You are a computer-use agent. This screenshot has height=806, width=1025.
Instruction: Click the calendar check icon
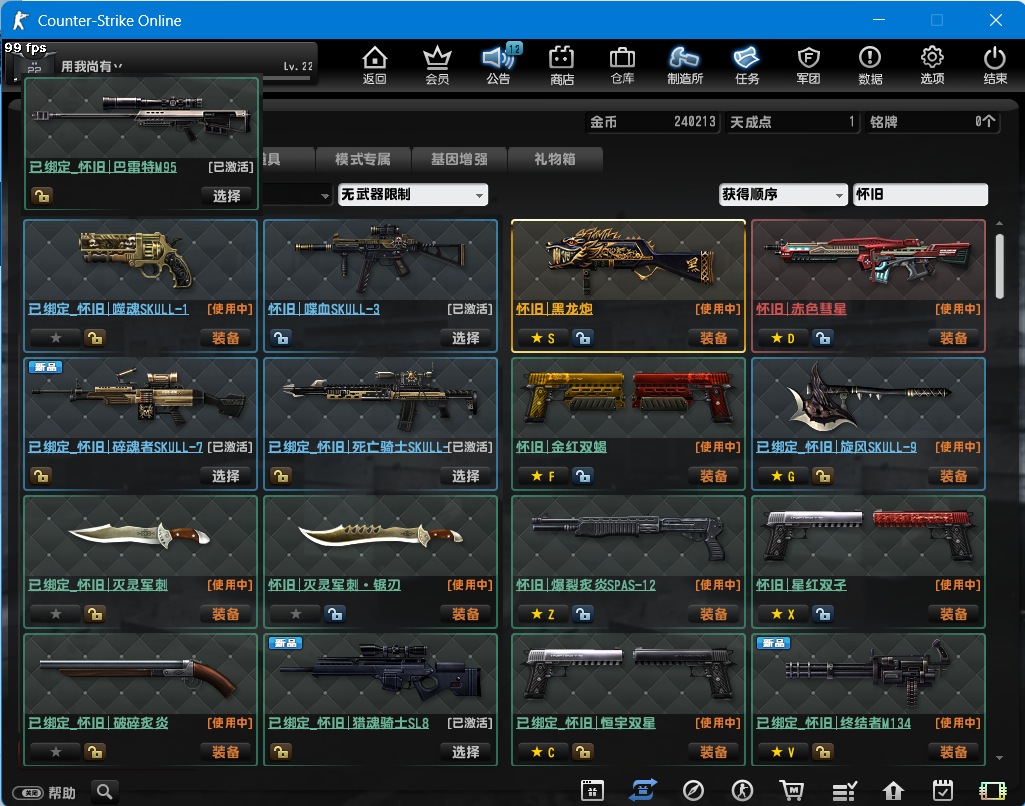[x=943, y=790]
